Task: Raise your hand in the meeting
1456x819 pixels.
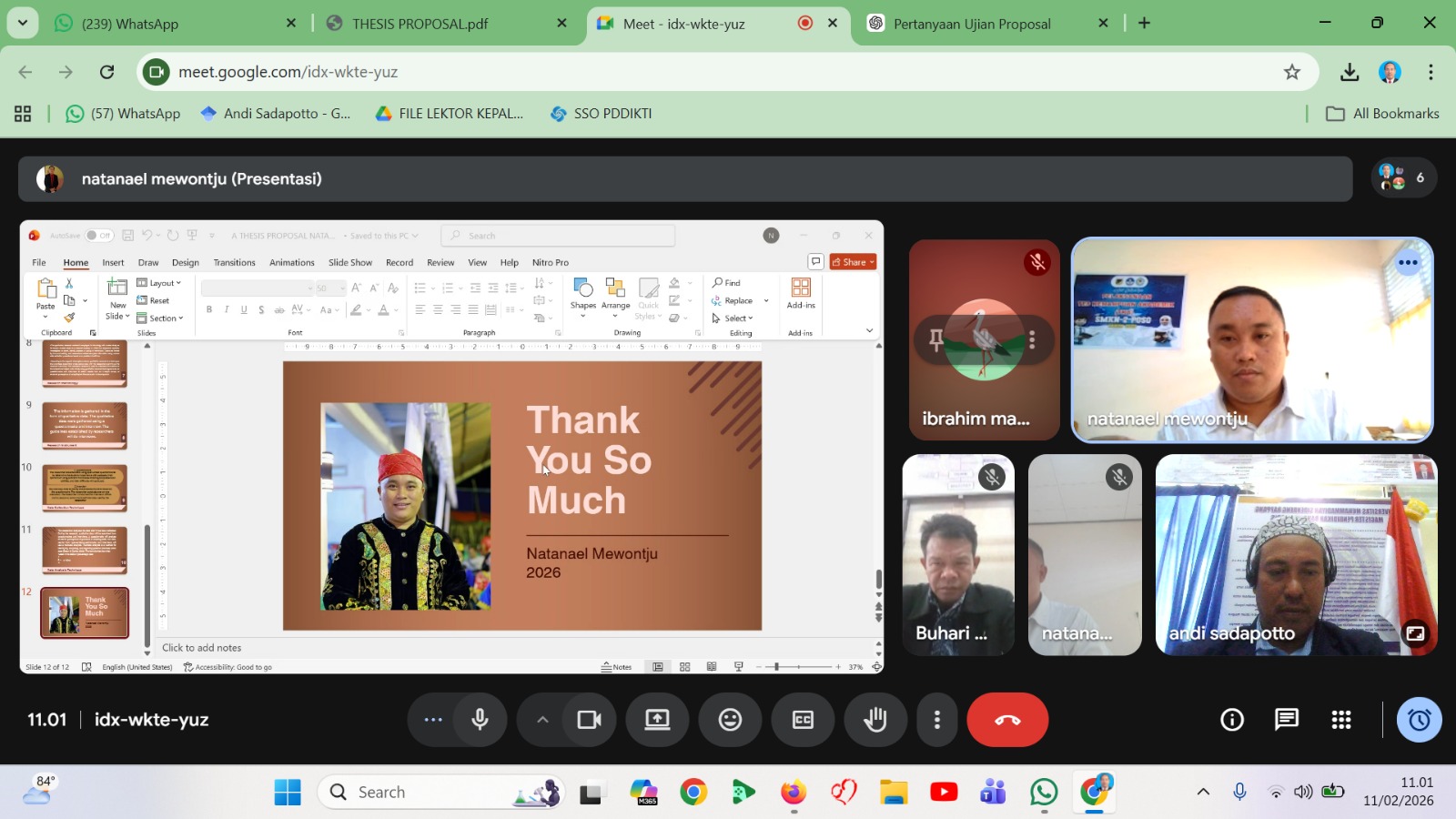Action: pyautogui.click(x=875, y=720)
